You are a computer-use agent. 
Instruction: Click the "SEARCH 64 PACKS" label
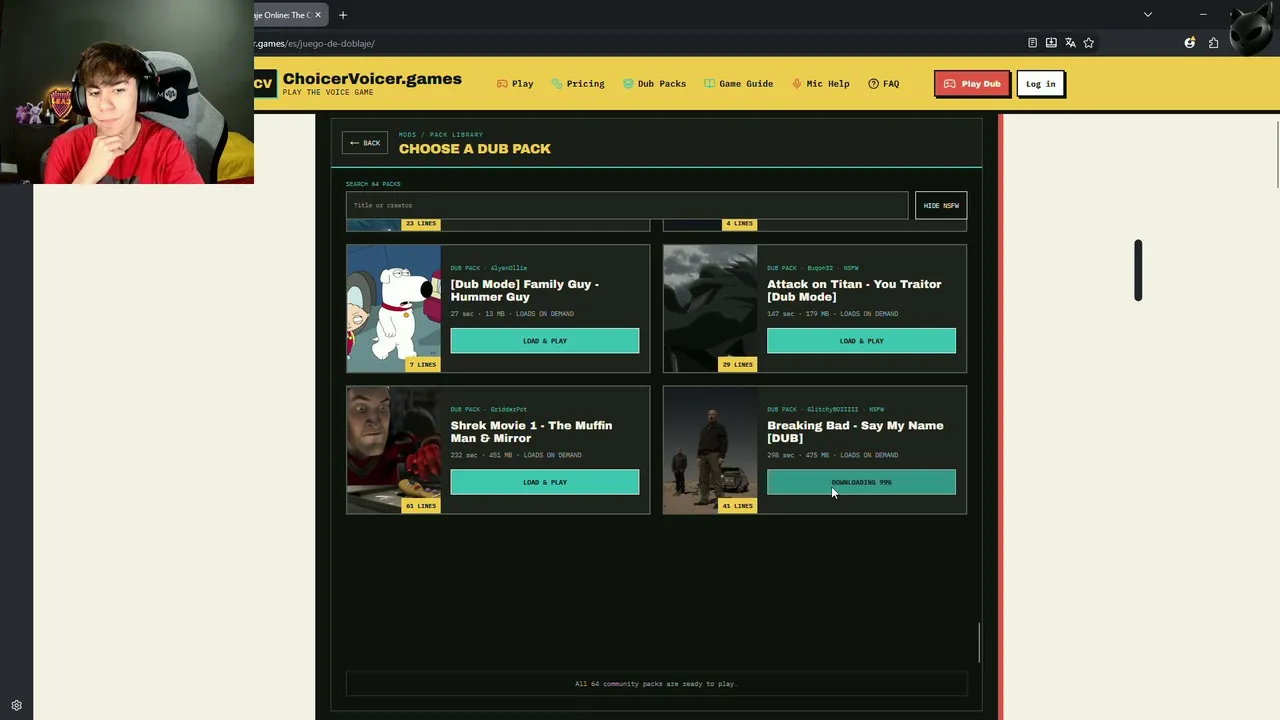373,184
